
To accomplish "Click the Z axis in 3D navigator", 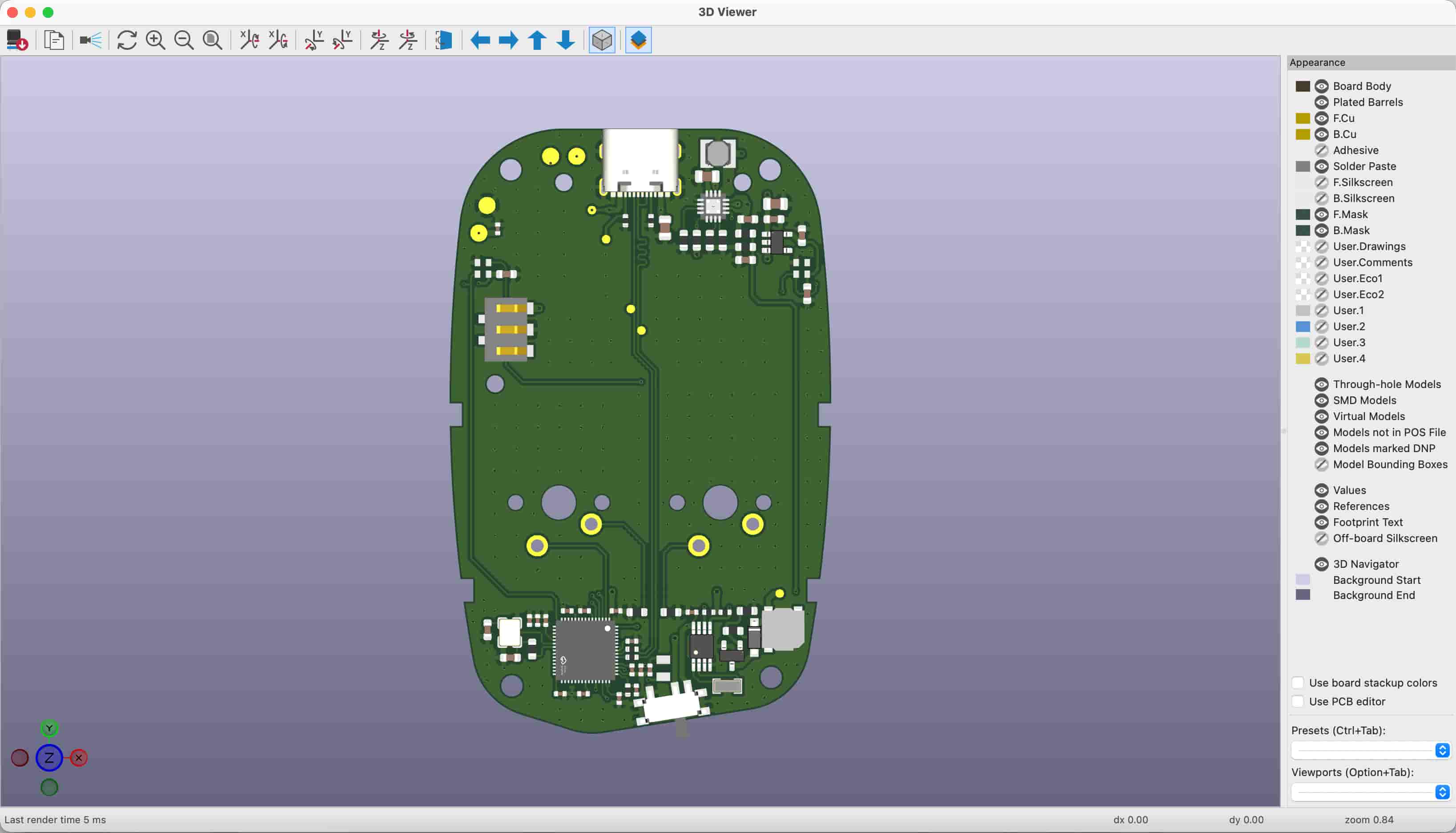I will (x=49, y=758).
